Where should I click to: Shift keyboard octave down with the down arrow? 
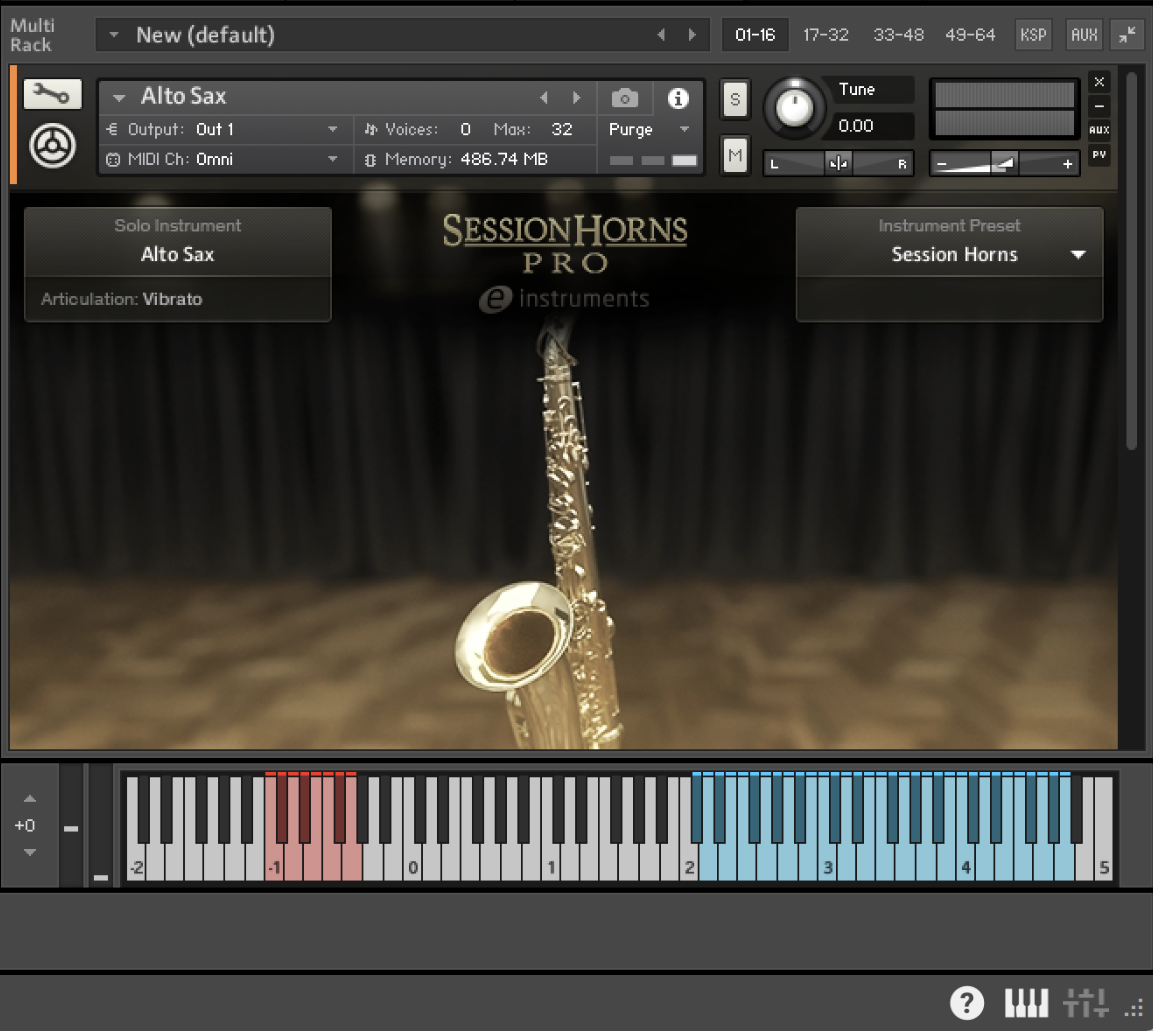click(x=29, y=852)
